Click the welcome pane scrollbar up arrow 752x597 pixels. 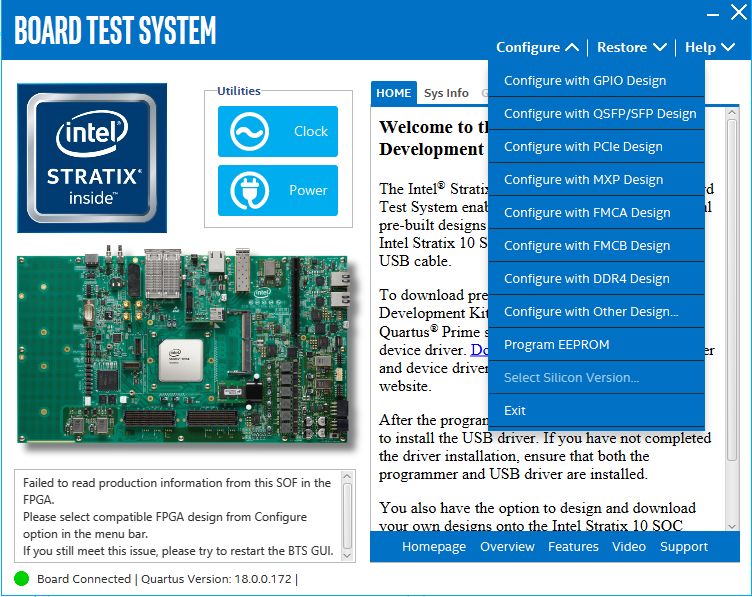pos(732,113)
